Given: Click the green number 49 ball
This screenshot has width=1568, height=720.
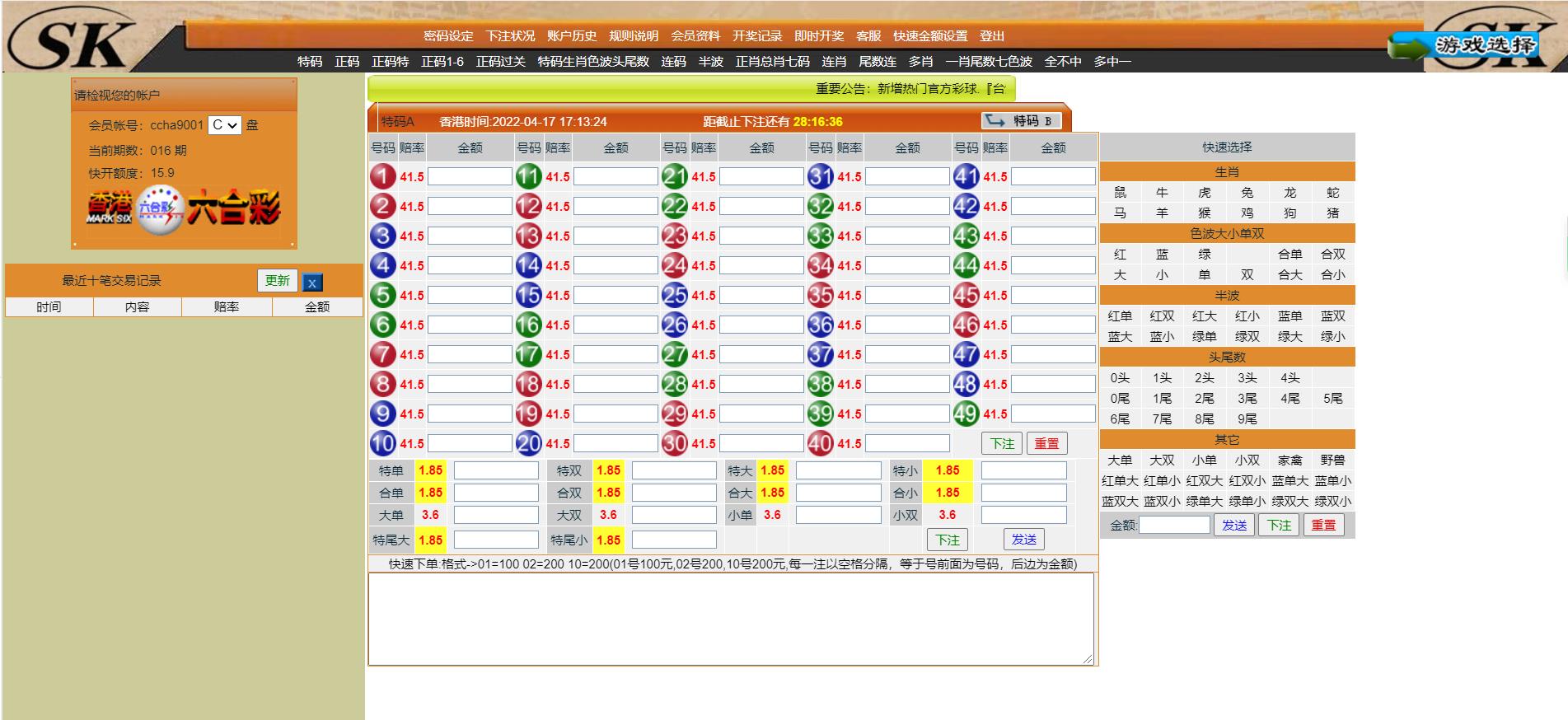Looking at the screenshot, I should click(x=966, y=414).
